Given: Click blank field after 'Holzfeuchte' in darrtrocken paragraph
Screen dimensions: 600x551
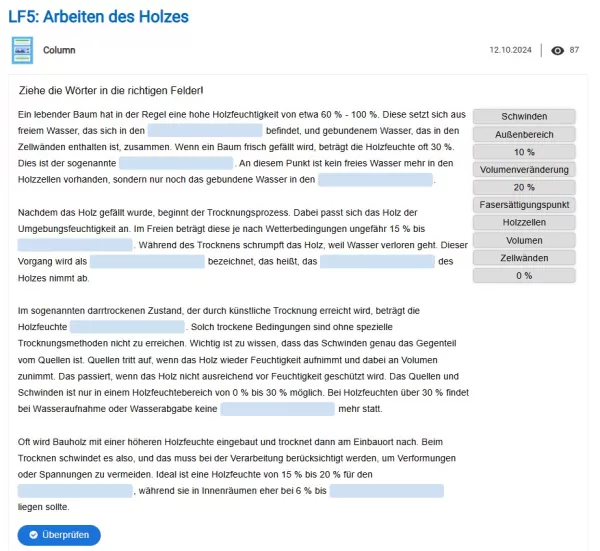Looking at the screenshot, I should pyautogui.click(x=127, y=327).
